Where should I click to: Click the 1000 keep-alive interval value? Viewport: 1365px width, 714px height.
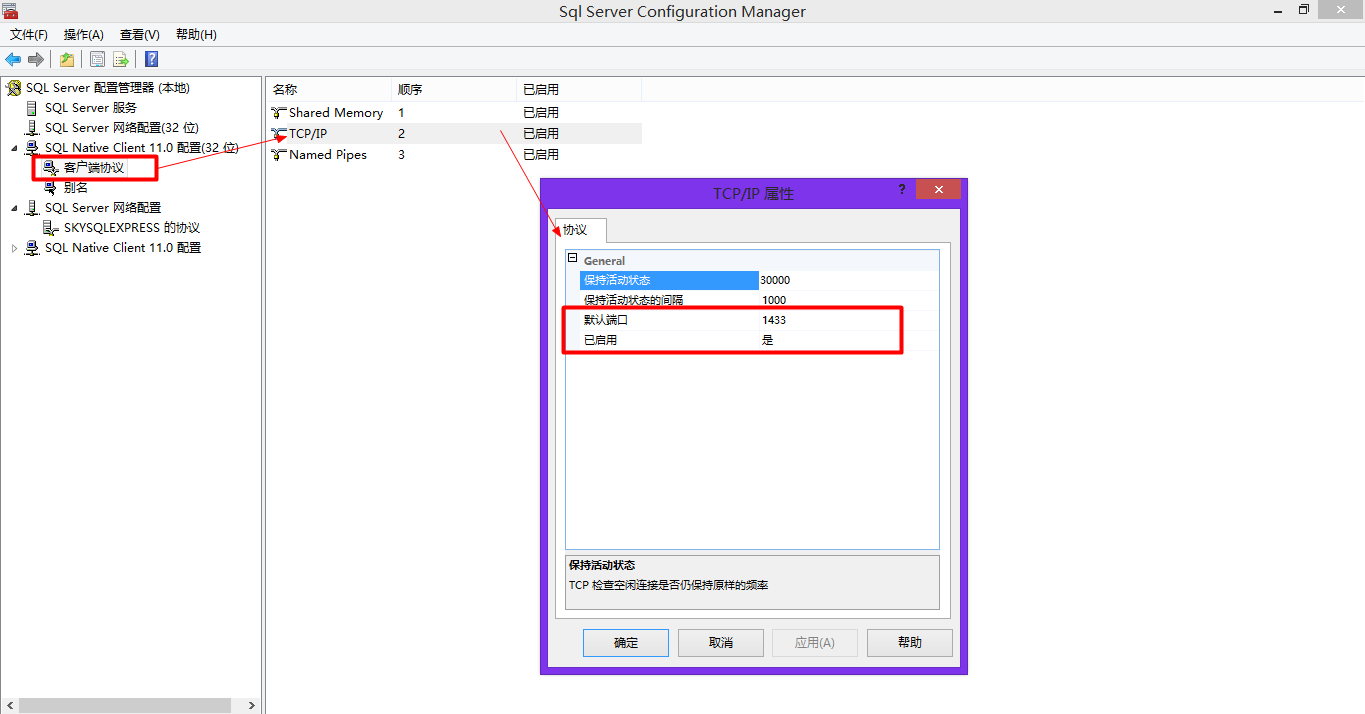click(774, 300)
